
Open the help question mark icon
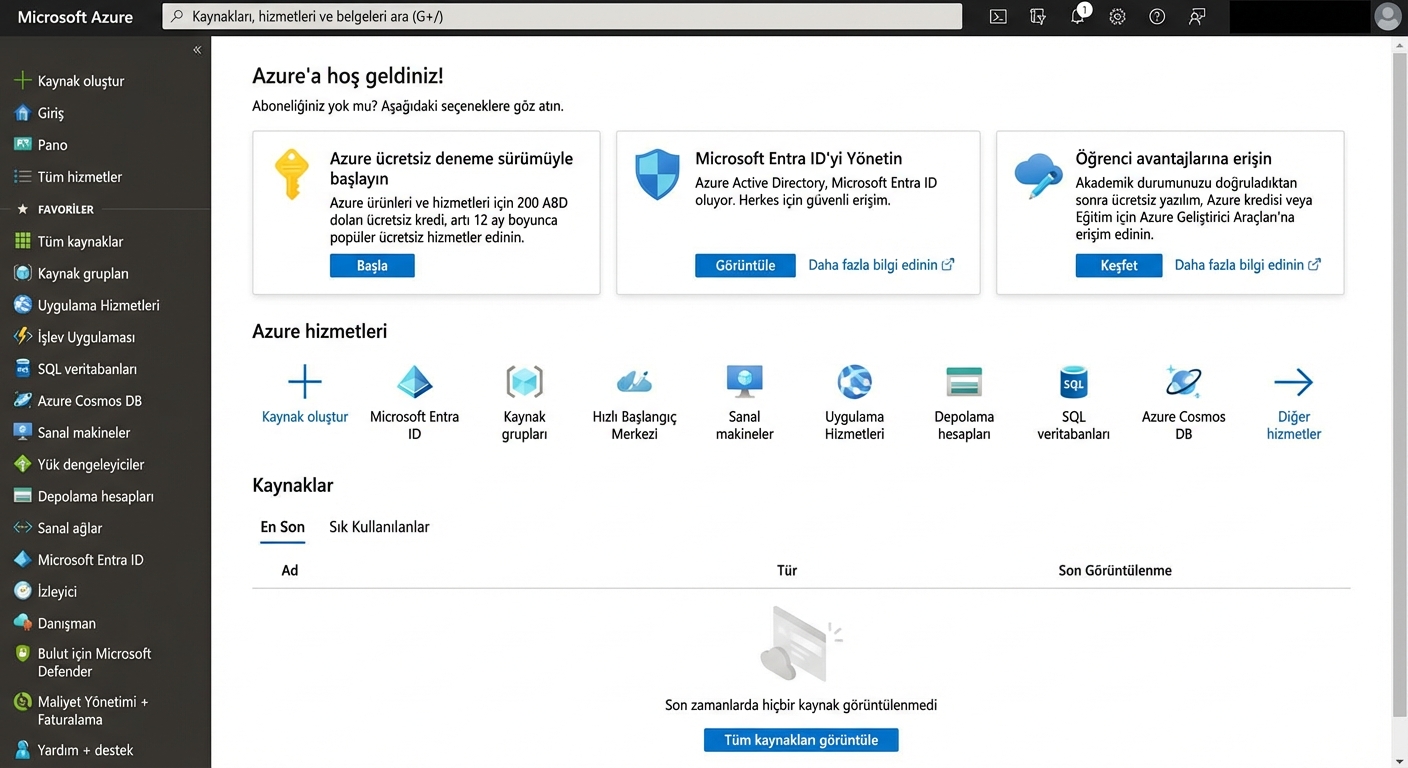tap(1157, 16)
